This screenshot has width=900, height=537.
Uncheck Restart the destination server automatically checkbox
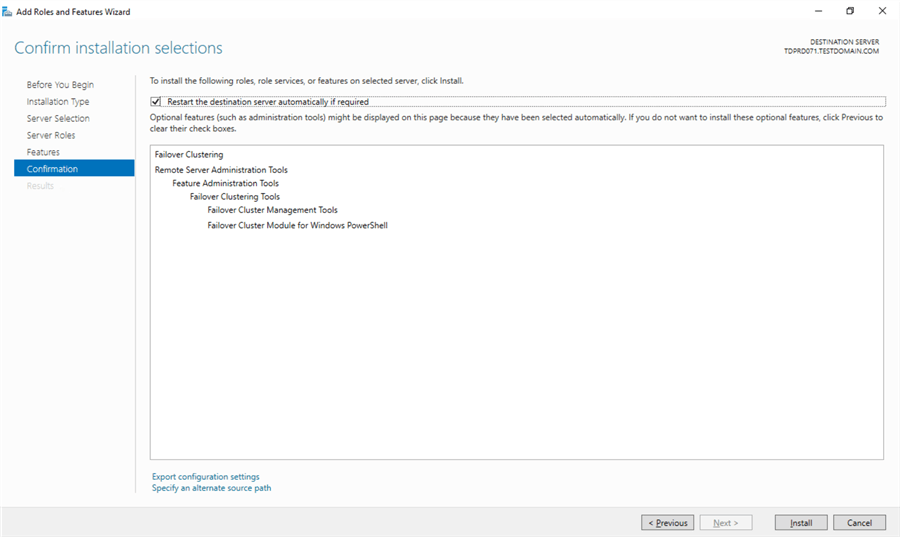(156, 102)
